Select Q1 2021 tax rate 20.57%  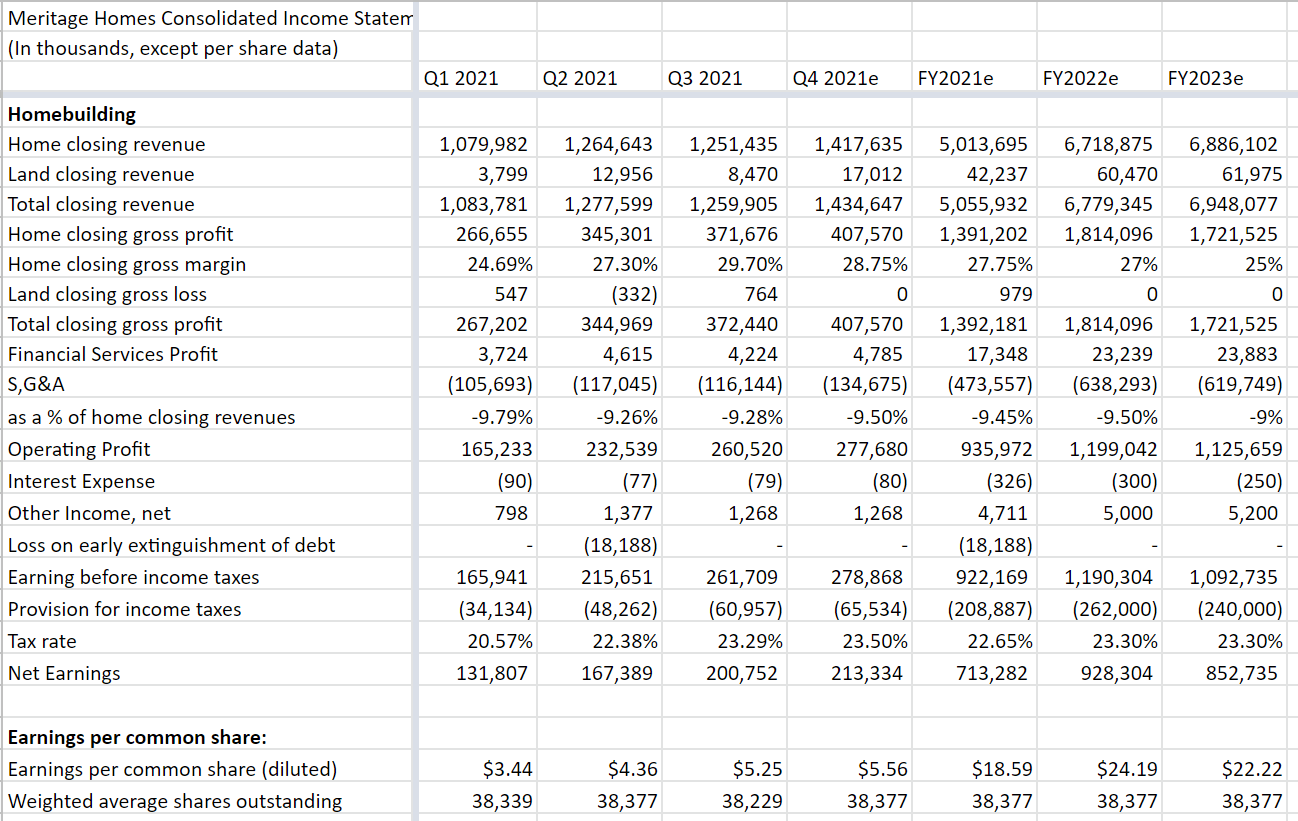click(501, 641)
